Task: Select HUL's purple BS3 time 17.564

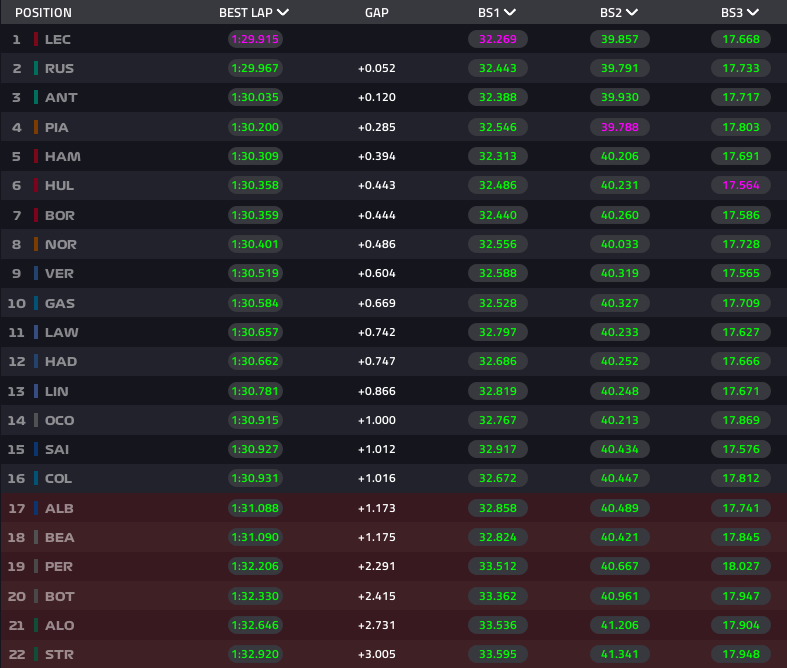Action: click(x=741, y=185)
